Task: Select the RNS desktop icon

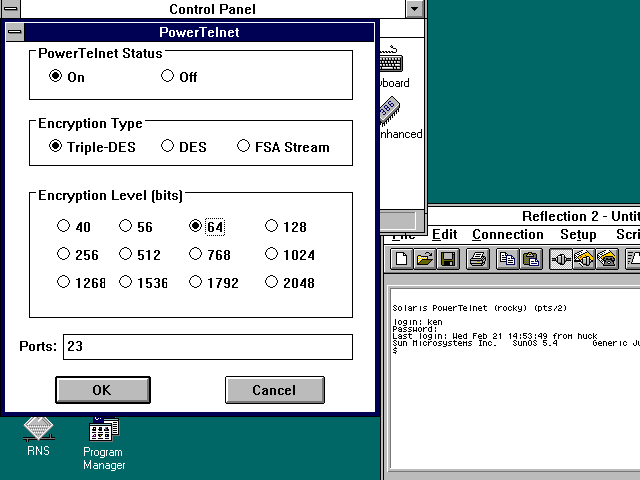Action: click(38, 437)
